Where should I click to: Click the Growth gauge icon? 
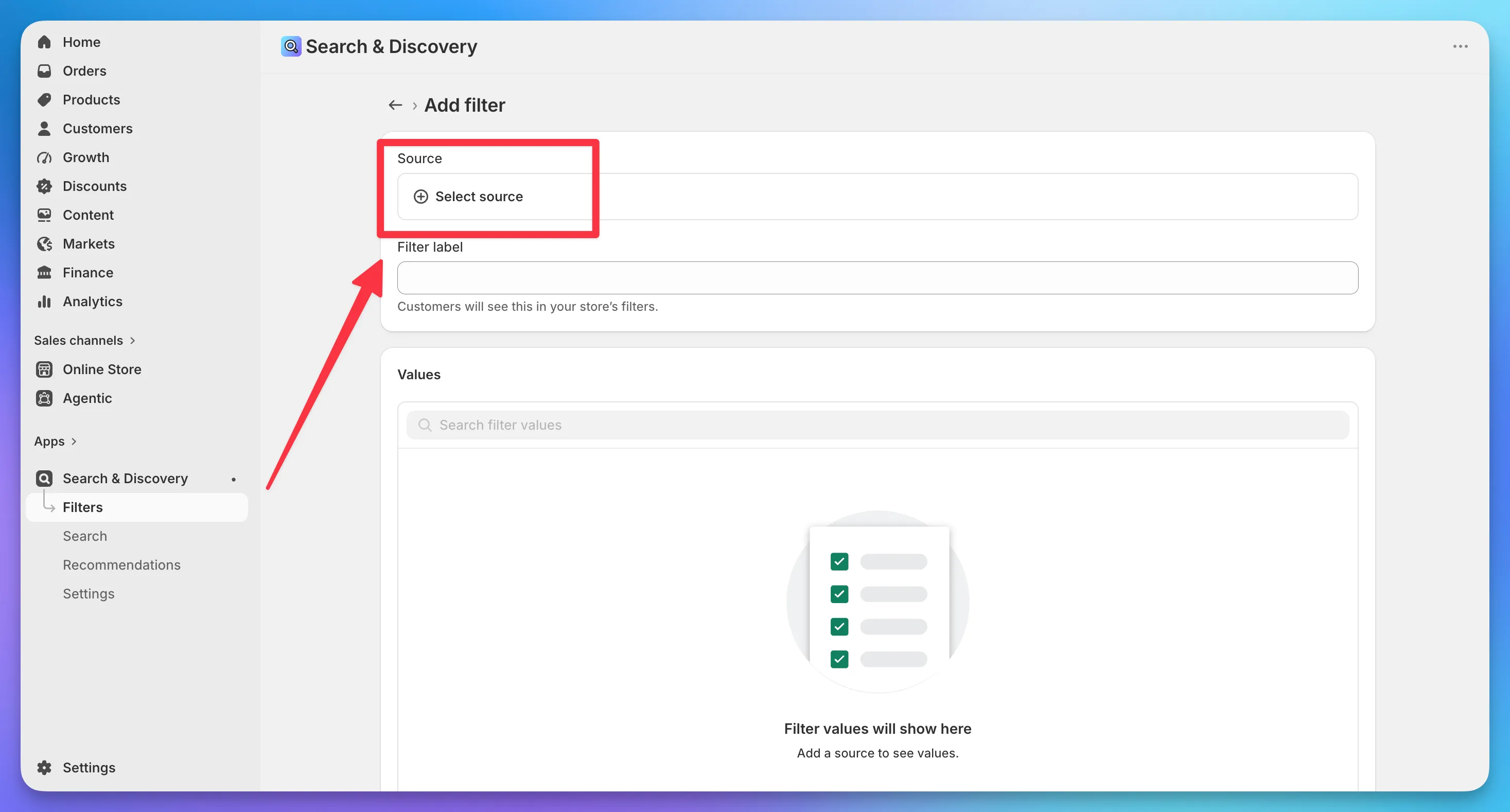click(44, 157)
